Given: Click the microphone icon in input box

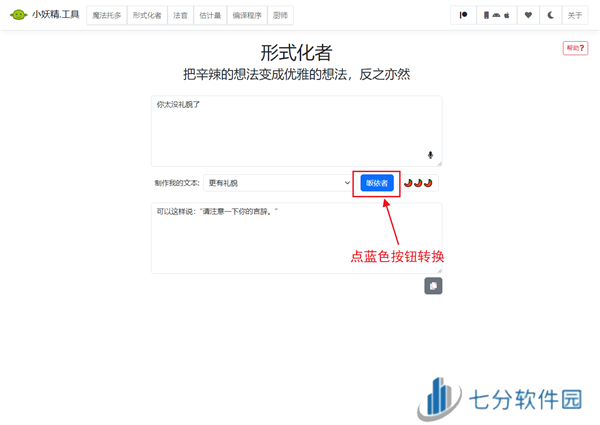Looking at the screenshot, I should click(431, 155).
